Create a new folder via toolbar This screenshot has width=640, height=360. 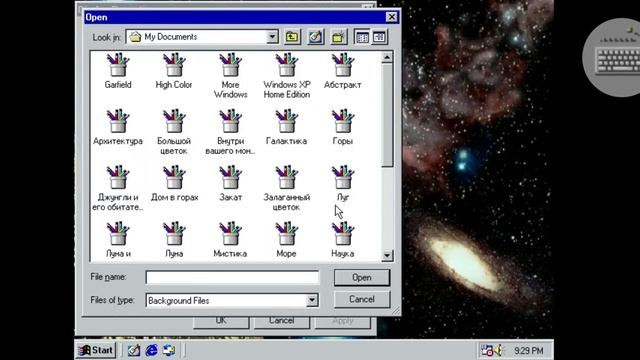click(x=338, y=37)
